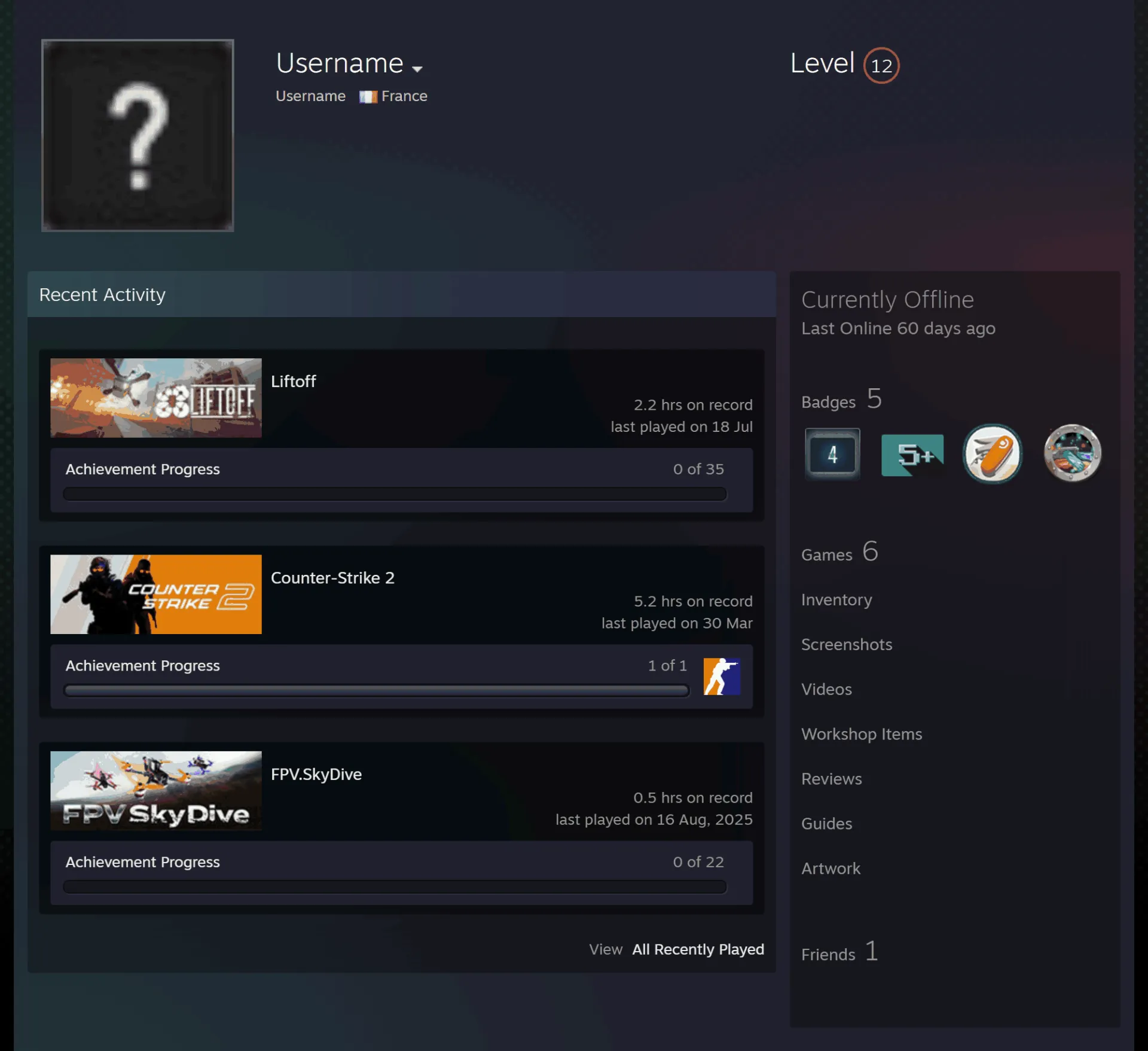1148x1051 pixels.
Task: Click the France flag icon
Action: pos(368,96)
